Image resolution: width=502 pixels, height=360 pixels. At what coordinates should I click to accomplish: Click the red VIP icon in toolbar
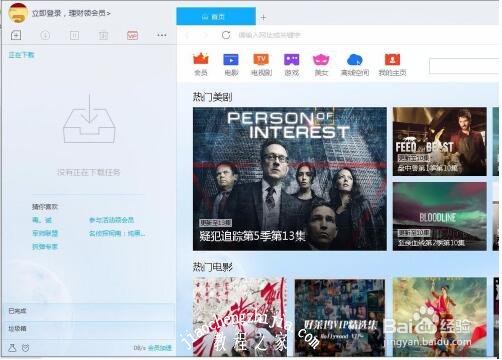[132, 35]
